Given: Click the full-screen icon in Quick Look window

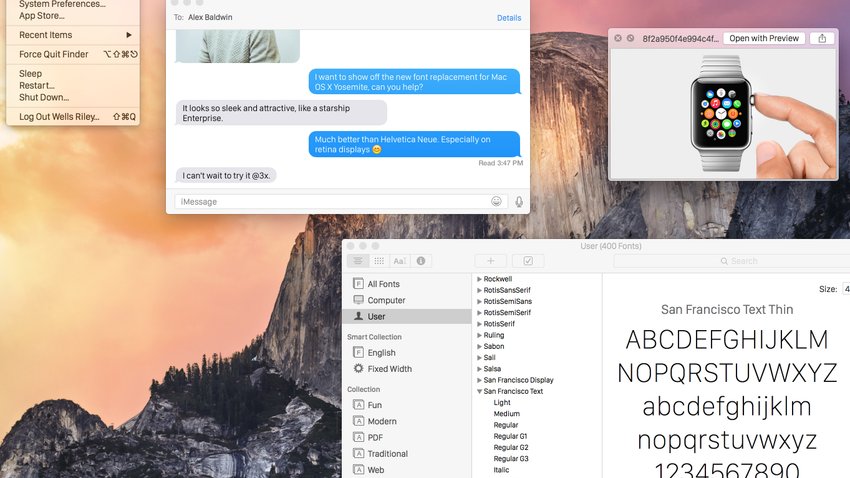Looking at the screenshot, I should tap(630, 38).
